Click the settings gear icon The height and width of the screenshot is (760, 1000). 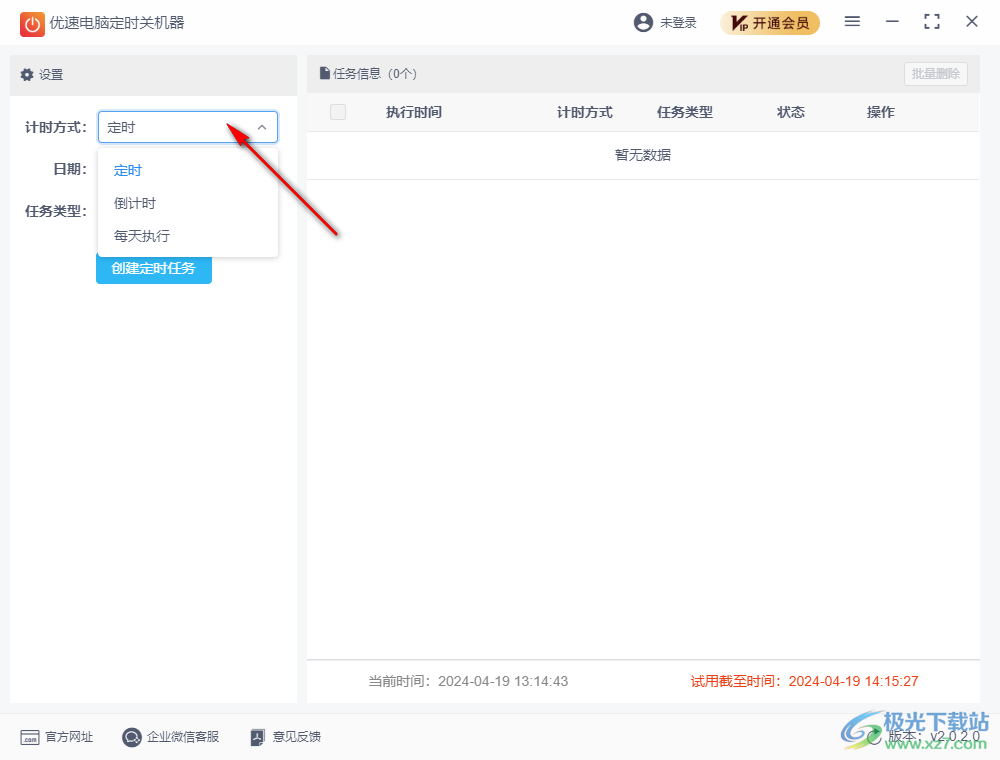27,75
